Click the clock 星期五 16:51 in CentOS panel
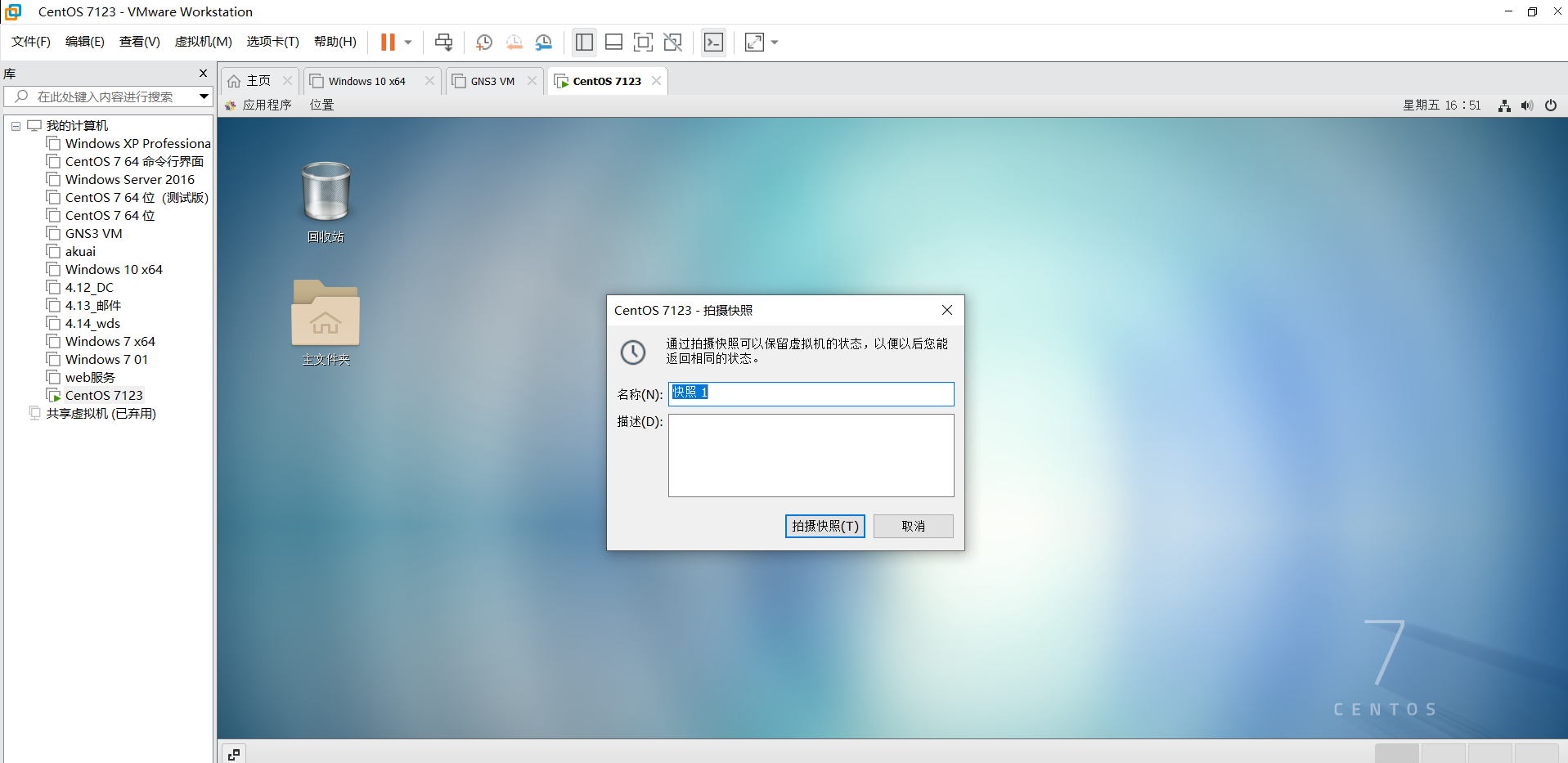This screenshot has width=1568, height=763. (x=1442, y=105)
